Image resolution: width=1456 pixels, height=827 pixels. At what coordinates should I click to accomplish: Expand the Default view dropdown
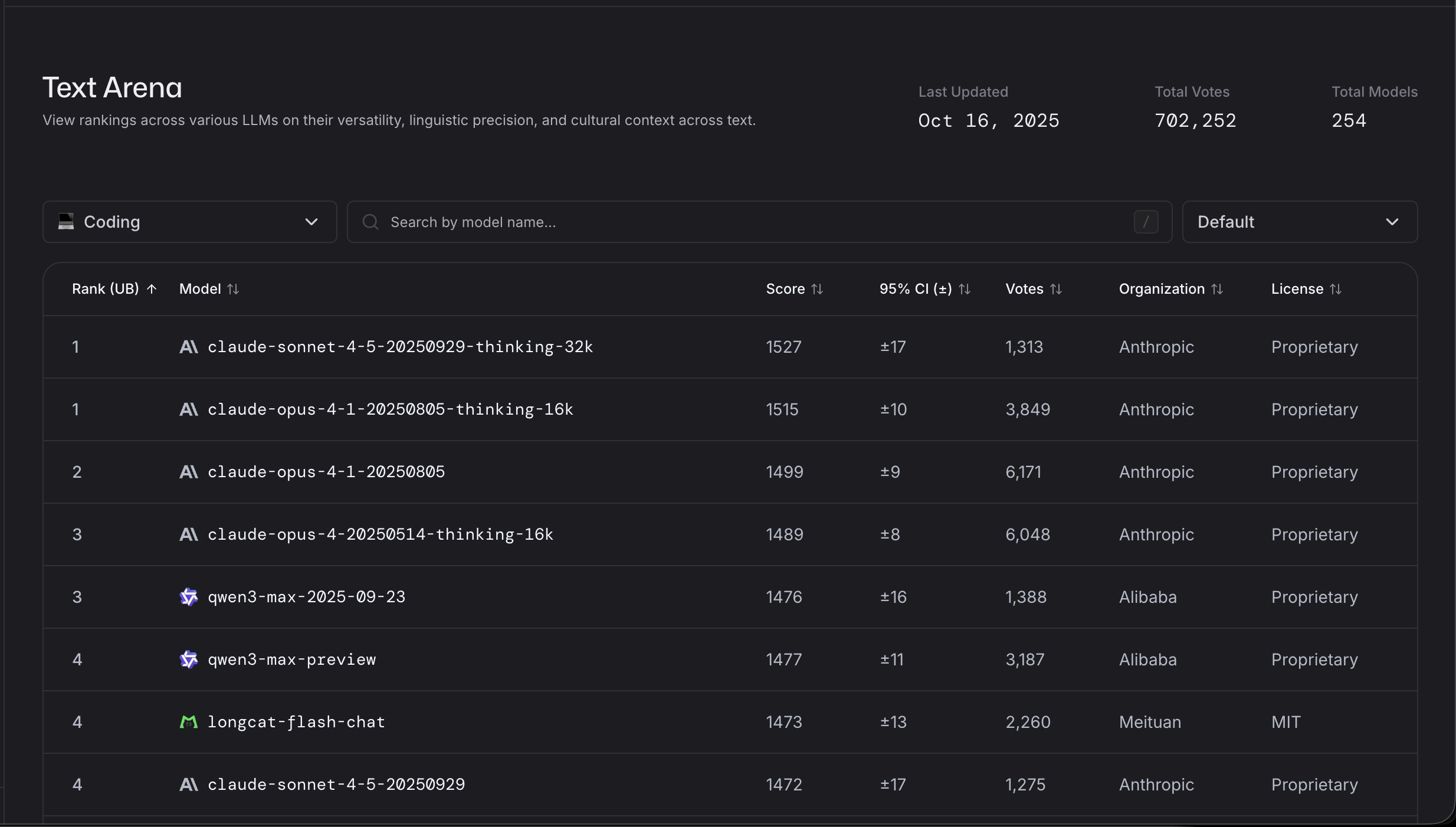click(x=1299, y=222)
